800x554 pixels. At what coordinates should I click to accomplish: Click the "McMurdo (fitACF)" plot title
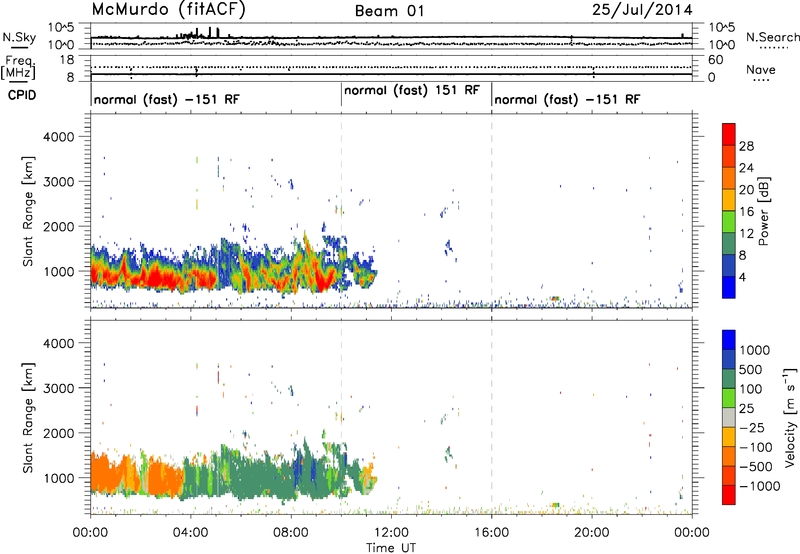click(168, 10)
